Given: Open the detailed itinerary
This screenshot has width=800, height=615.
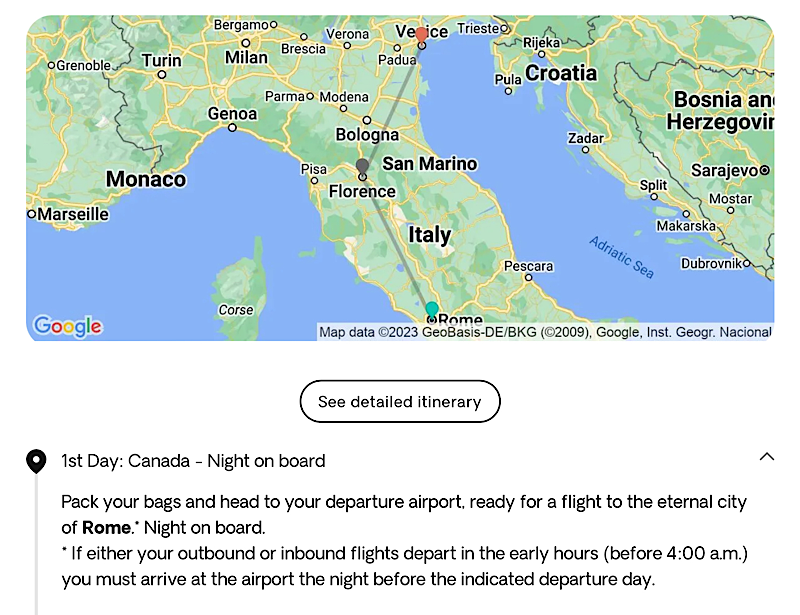Looking at the screenshot, I should pyautogui.click(x=400, y=402).
